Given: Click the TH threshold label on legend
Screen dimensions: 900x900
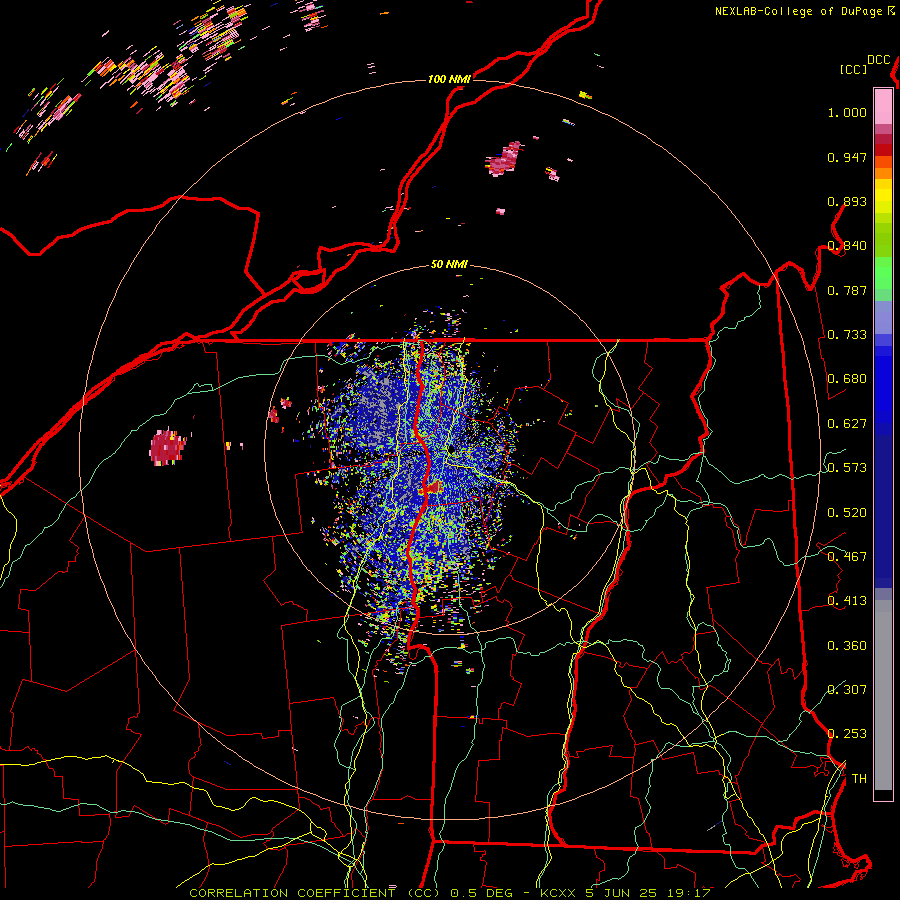Looking at the screenshot, I should pyautogui.click(x=859, y=779).
